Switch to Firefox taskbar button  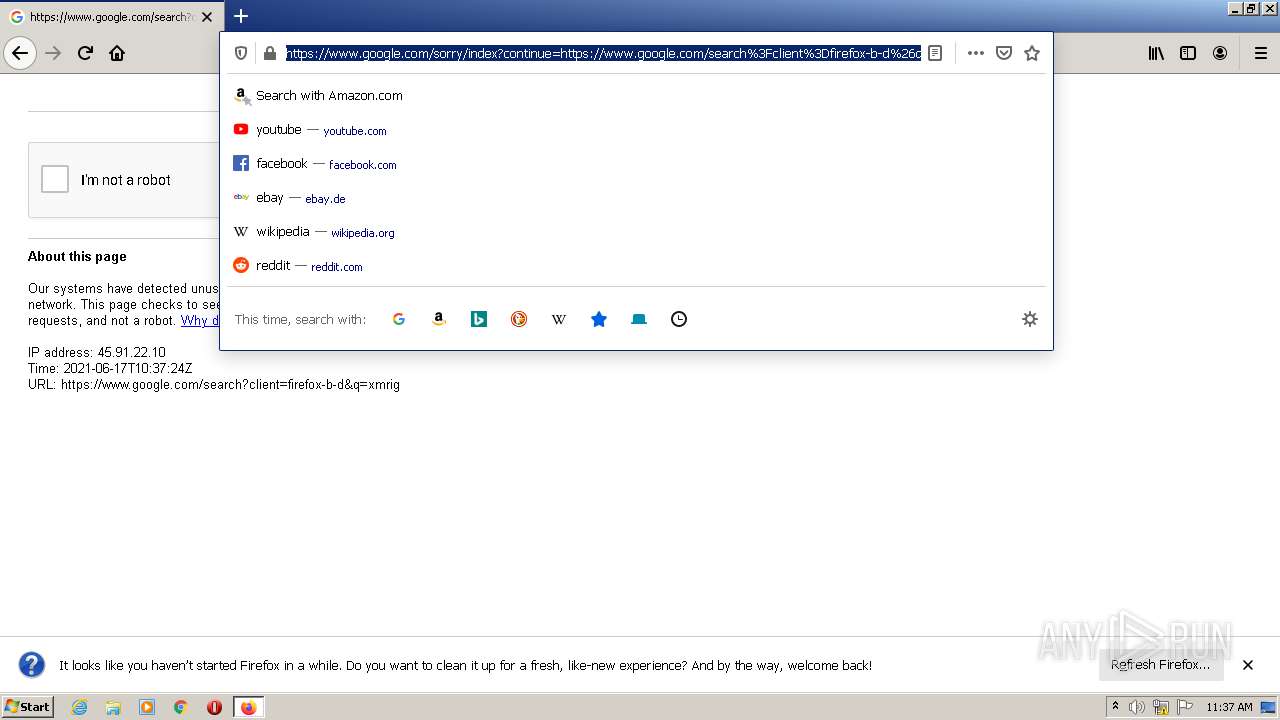point(248,707)
